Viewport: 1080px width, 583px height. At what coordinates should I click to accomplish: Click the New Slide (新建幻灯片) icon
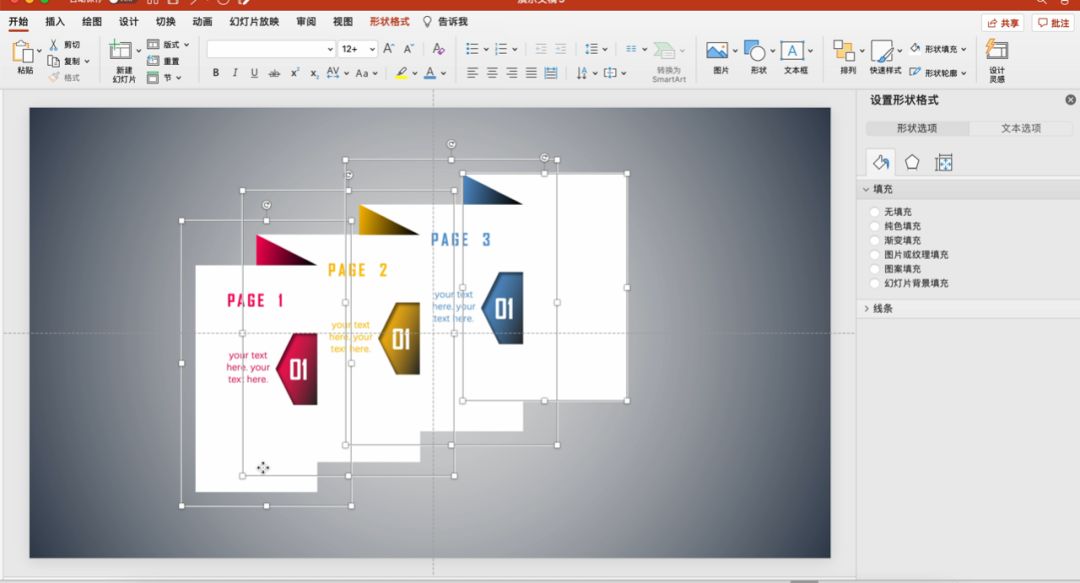pyautogui.click(x=121, y=50)
